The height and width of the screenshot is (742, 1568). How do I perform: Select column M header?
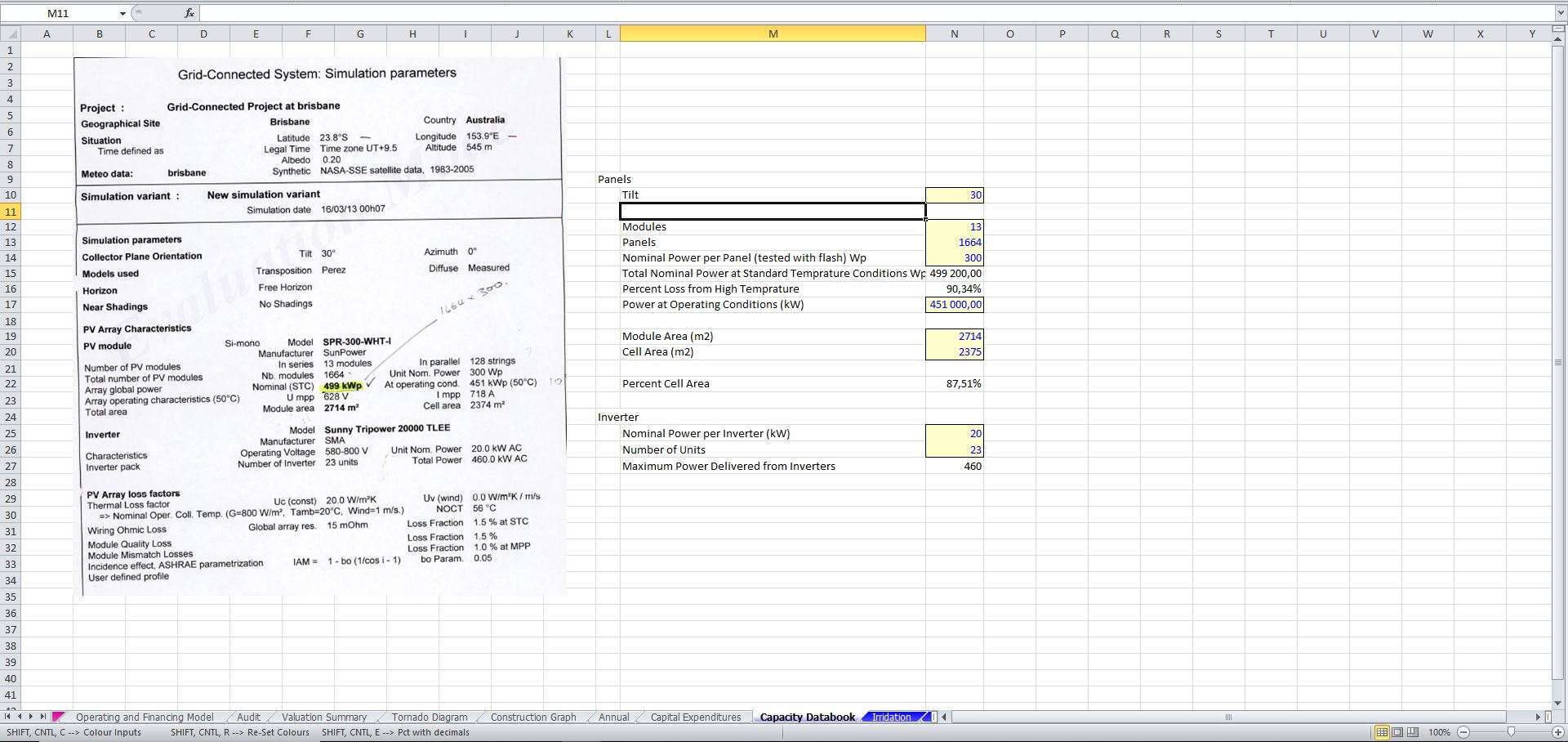pos(773,34)
